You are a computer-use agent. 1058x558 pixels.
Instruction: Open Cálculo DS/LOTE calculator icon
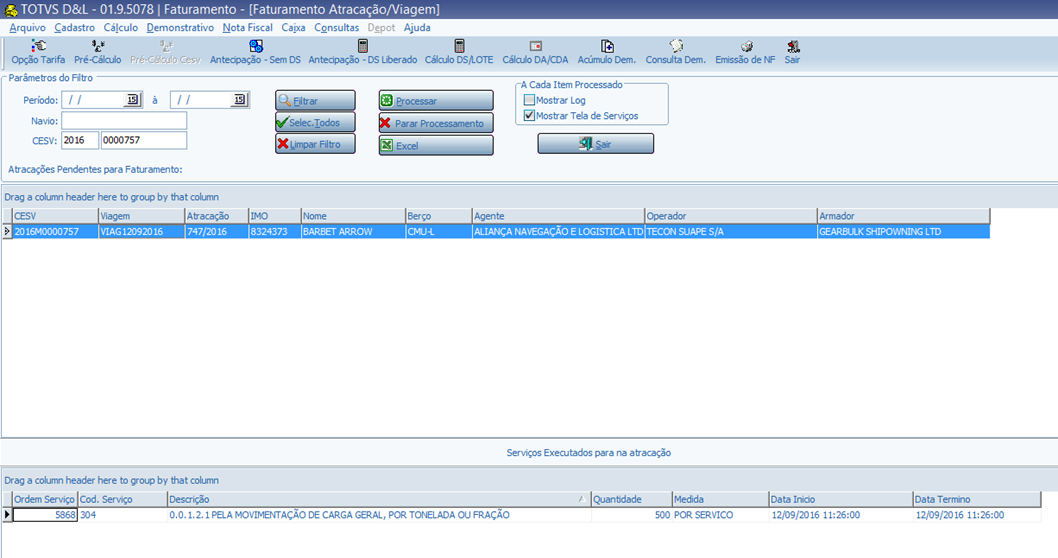coord(459,47)
